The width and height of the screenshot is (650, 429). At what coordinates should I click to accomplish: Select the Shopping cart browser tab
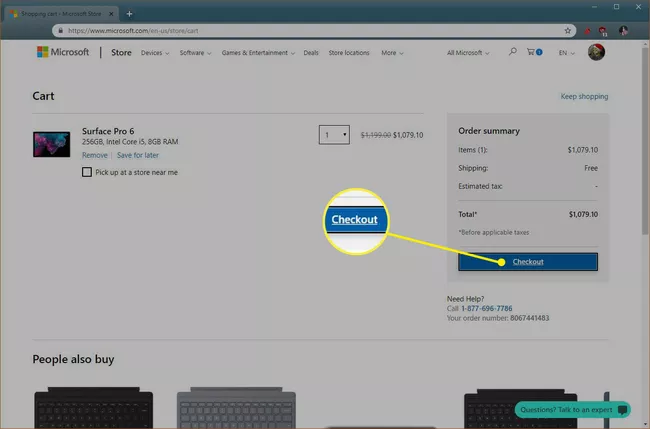61,14
